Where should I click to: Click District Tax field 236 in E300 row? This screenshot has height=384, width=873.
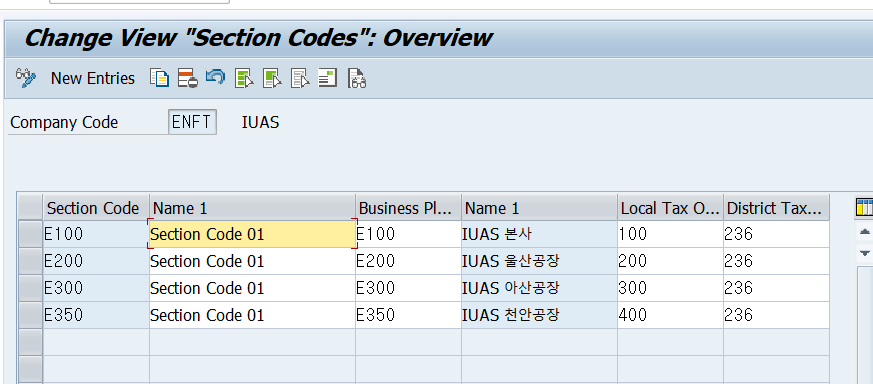pyautogui.click(x=777, y=288)
